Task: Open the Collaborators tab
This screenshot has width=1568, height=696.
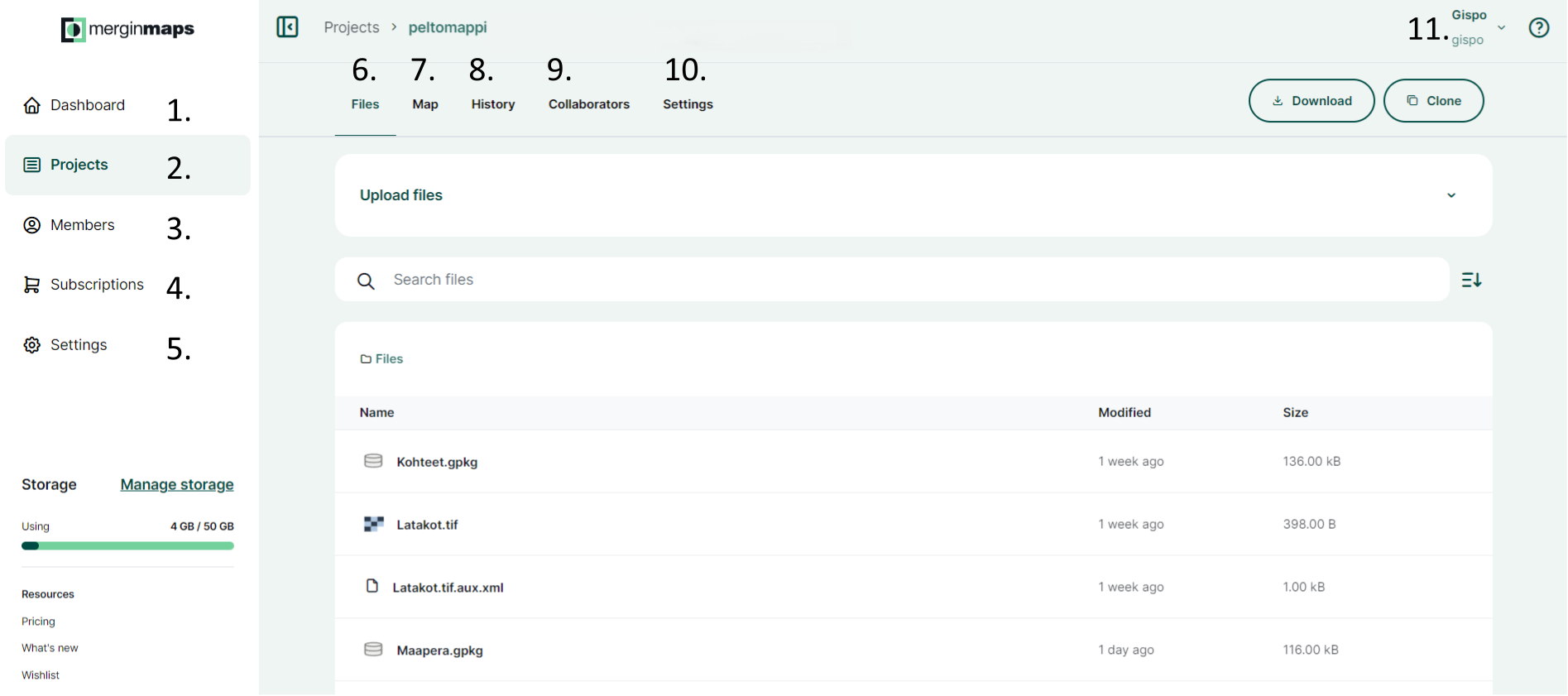Action: pyautogui.click(x=588, y=104)
